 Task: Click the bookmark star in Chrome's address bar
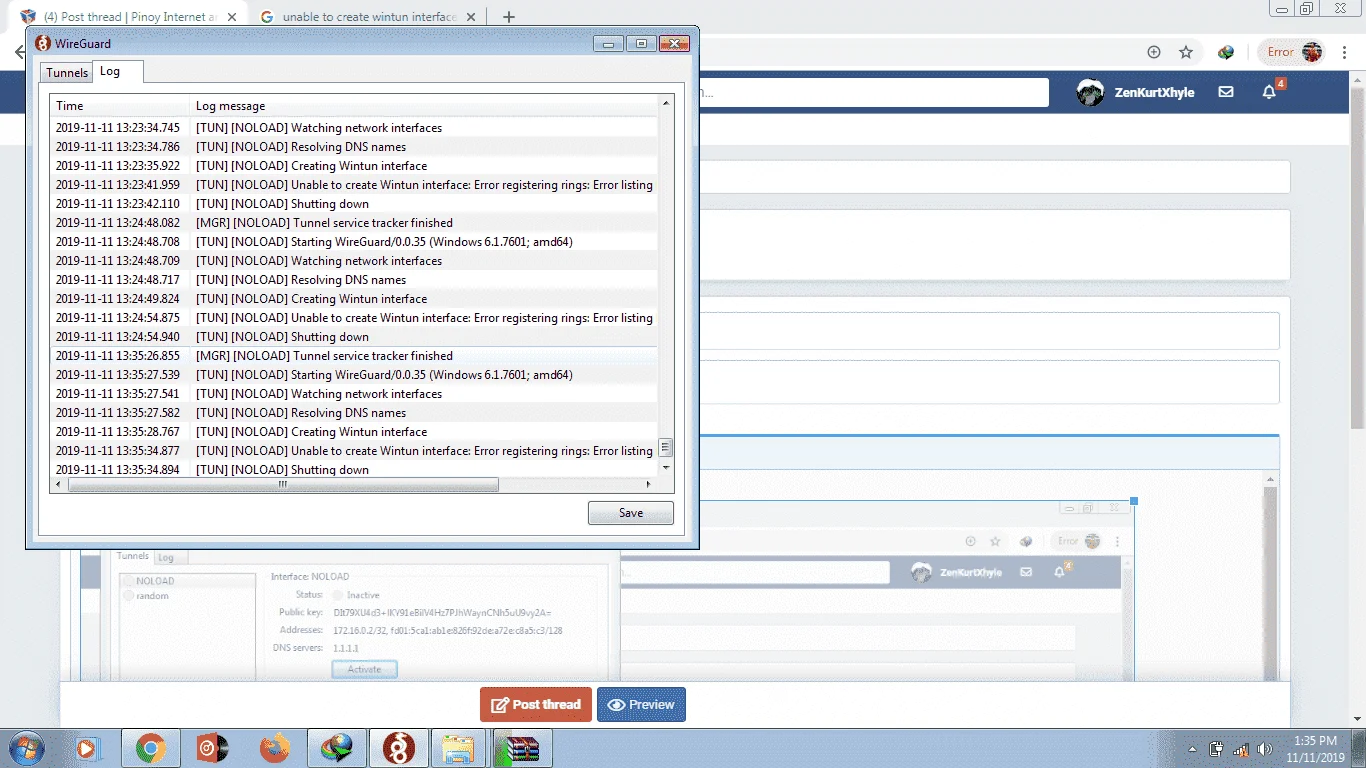tap(1186, 52)
